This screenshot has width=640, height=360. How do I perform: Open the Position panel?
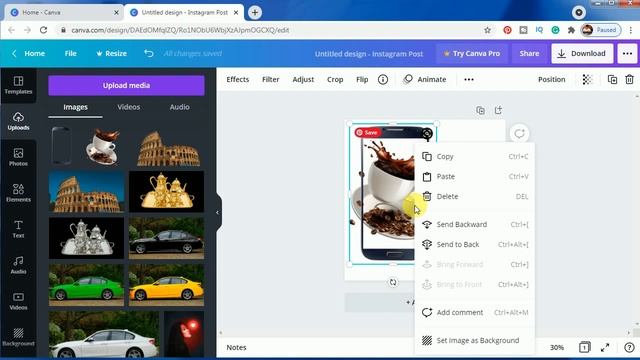click(551, 80)
